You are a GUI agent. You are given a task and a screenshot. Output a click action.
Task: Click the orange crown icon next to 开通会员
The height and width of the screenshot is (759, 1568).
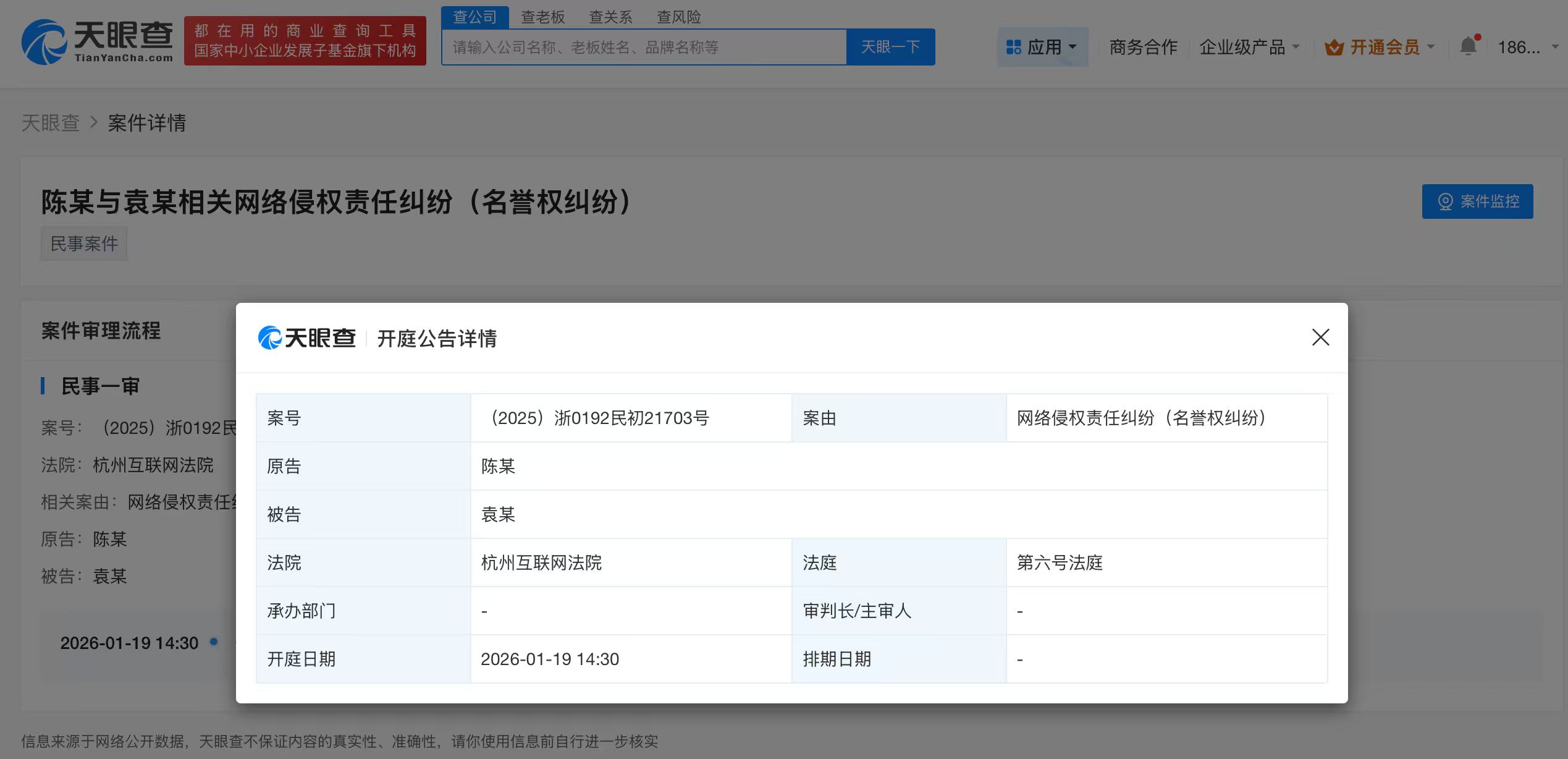1334,46
